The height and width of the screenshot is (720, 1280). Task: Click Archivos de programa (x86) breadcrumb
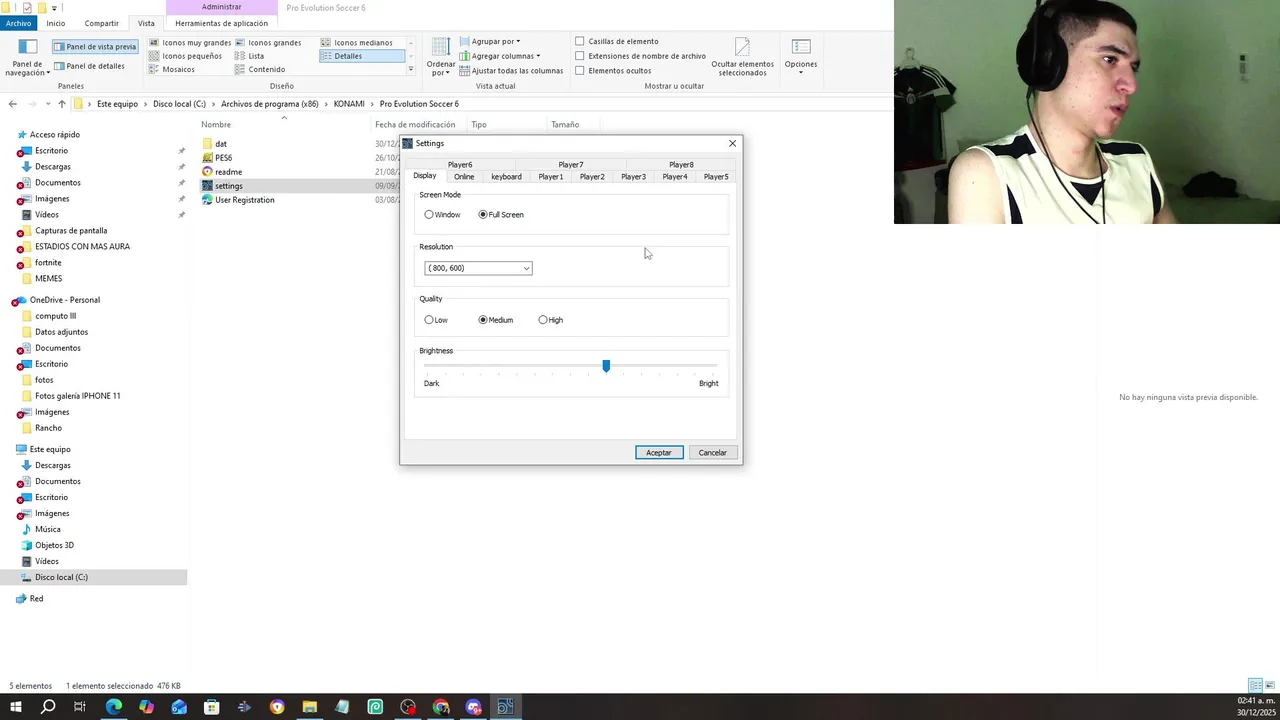coord(270,104)
